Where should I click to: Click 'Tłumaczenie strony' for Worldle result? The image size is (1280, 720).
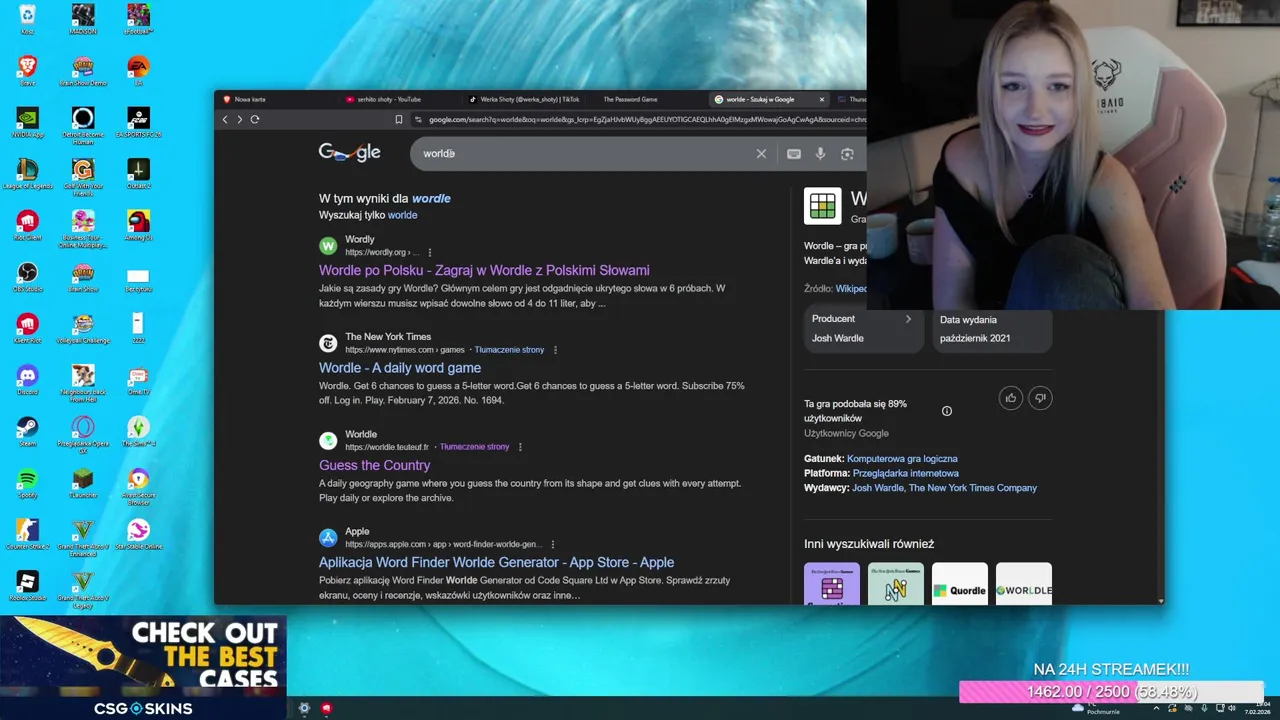coord(474,447)
